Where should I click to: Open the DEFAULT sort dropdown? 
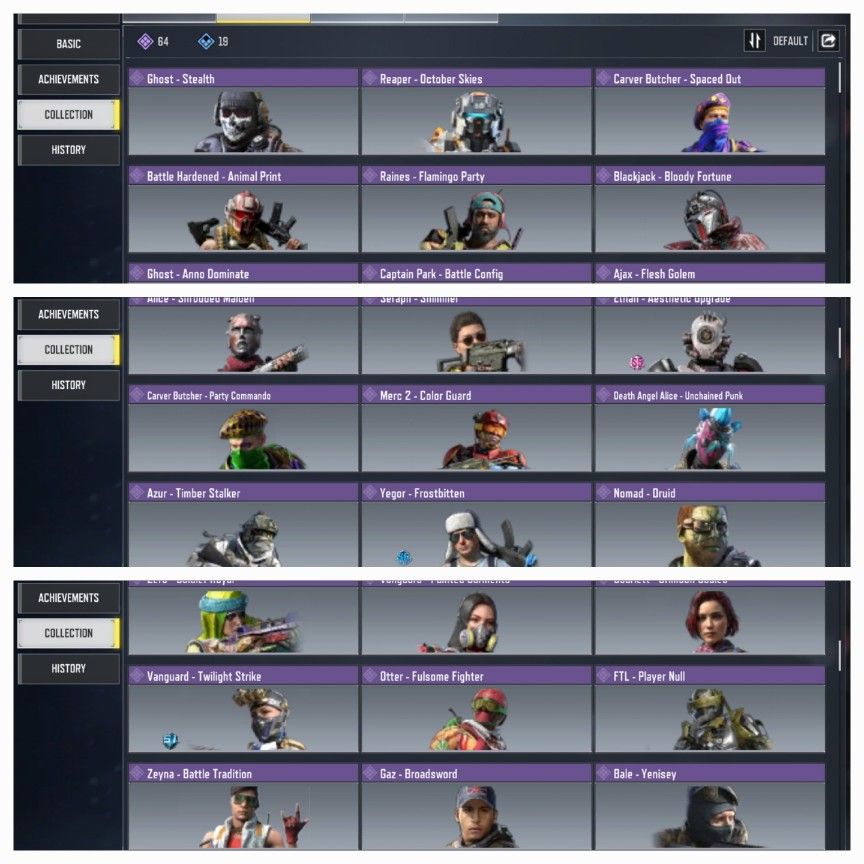pyautogui.click(x=790, y=41)
